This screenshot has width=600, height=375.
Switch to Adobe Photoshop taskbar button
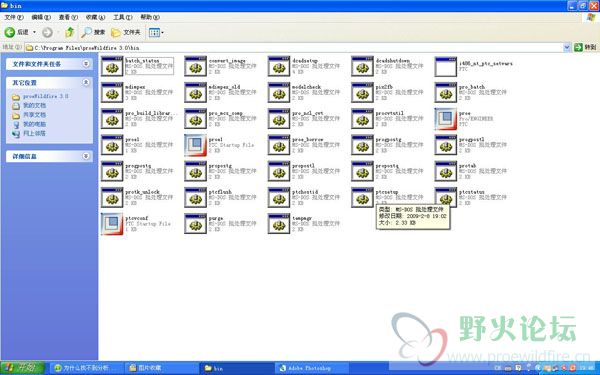coord(311,368)
